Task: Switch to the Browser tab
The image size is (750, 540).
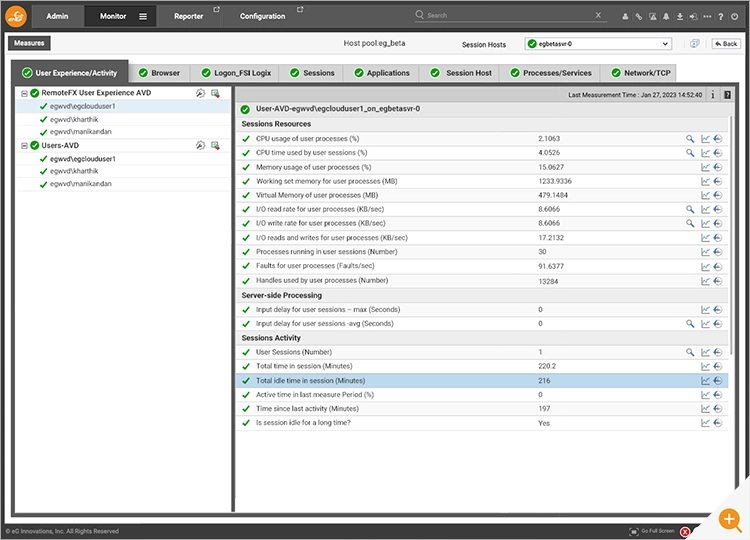Action: tap(159, 73)
